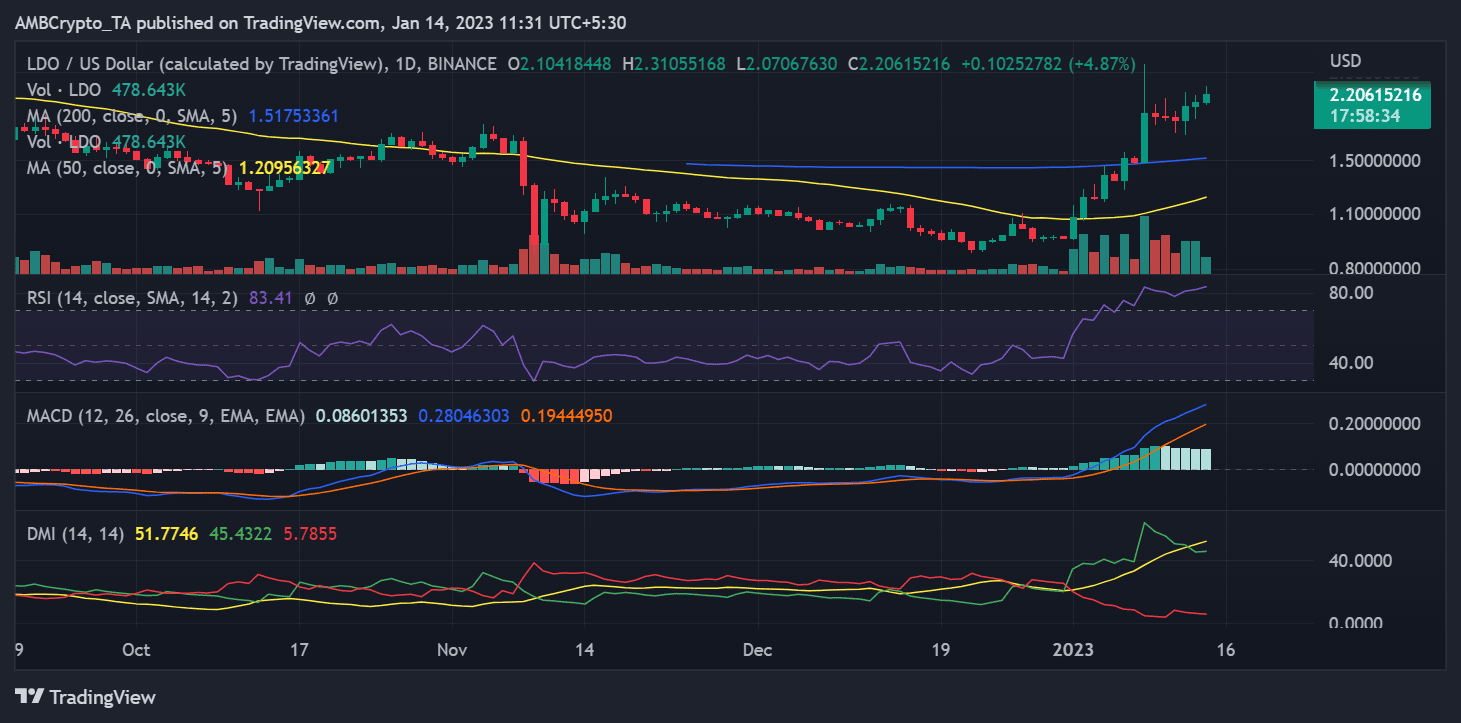Click the 0.20000000 level on MACD axis
The height and width of the screenshot is (723, 1461).
point(1375,424)
